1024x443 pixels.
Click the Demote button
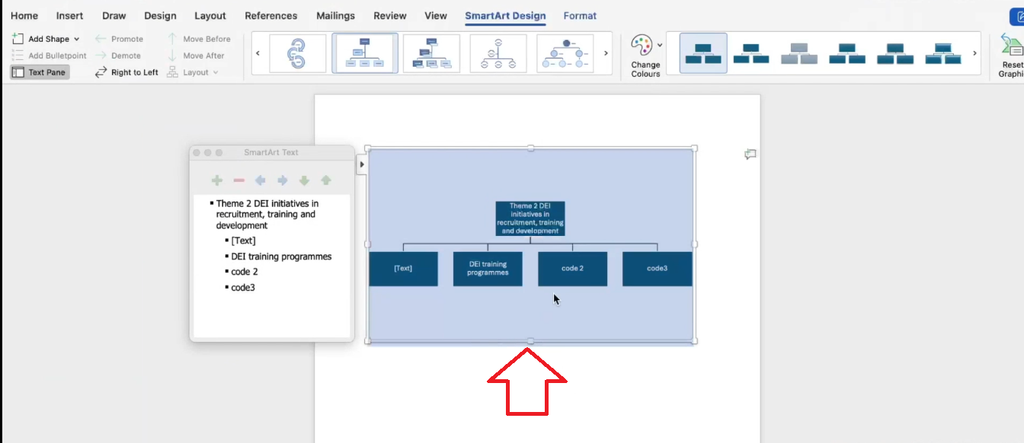118,56
